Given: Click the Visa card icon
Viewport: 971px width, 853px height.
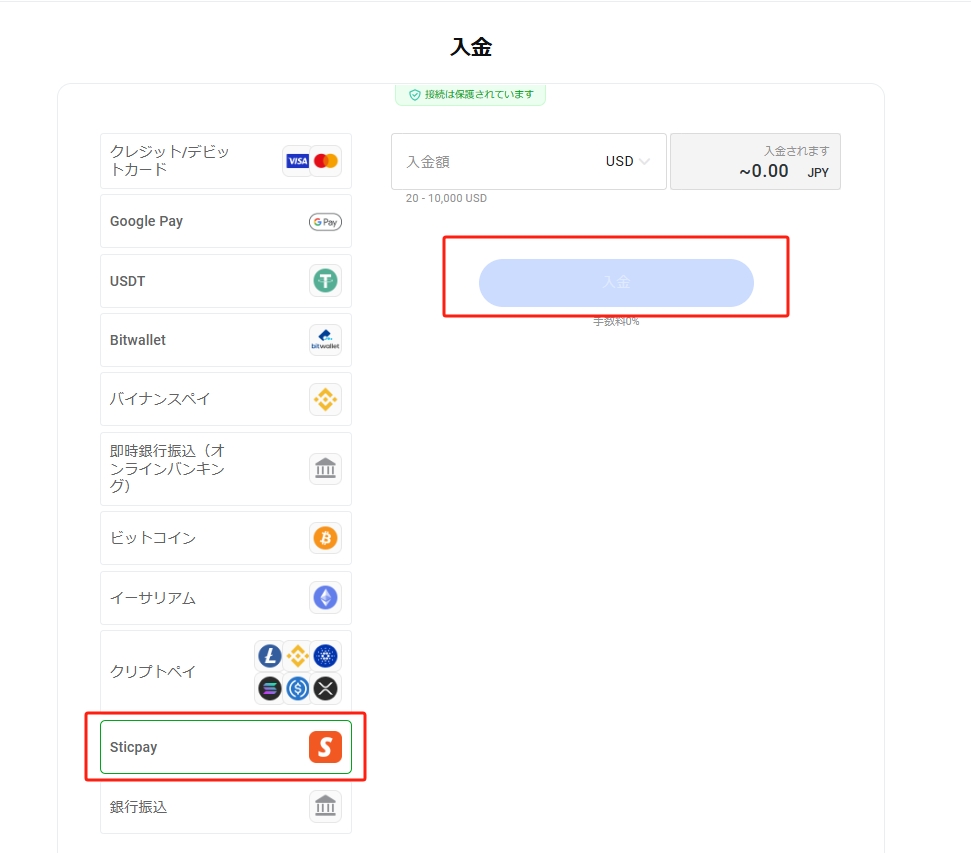Looking at the screenshot, I should [x=297, y=161].
